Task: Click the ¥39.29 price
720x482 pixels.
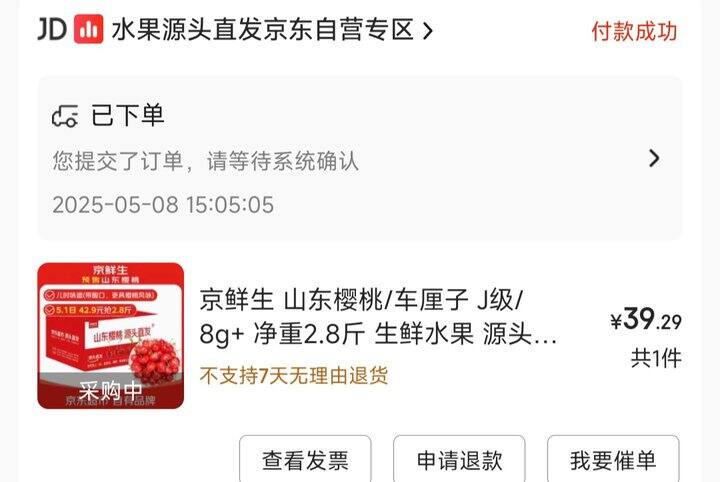Action: click(x=646, y=319)
